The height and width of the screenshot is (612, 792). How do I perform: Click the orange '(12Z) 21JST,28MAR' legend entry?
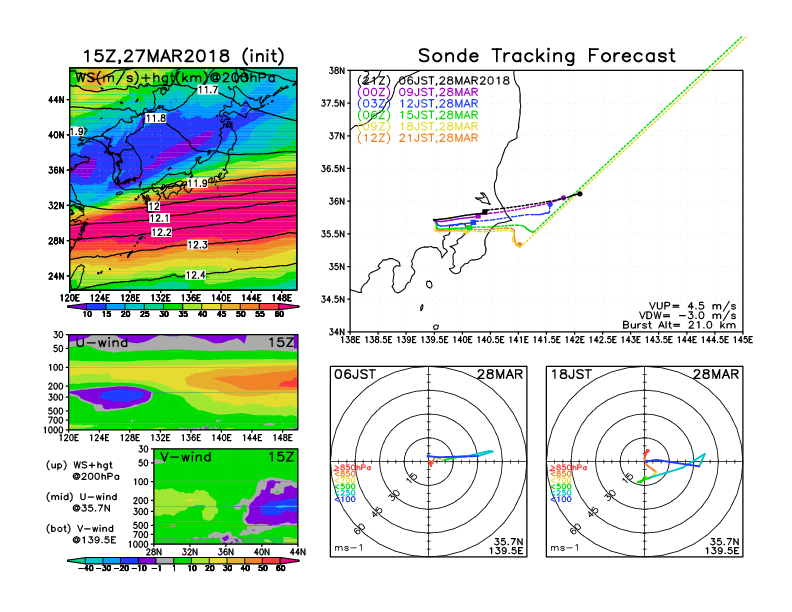tap(417, 138)
